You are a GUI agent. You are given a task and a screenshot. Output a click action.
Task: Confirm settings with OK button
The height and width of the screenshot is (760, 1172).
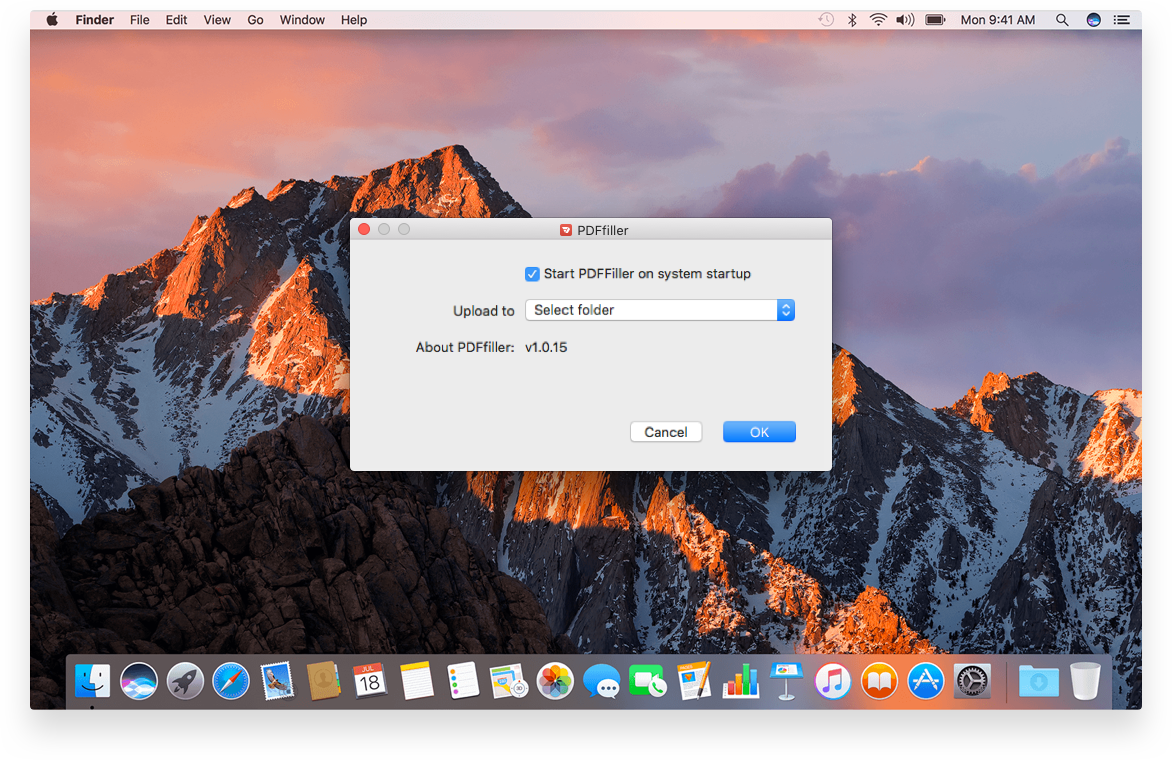click(x=759, y=432)
